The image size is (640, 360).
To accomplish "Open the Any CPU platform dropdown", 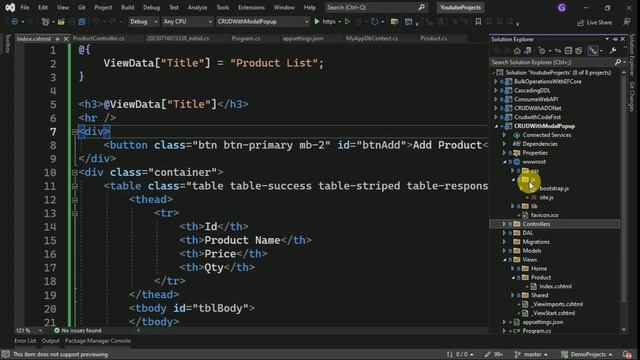I will click(x=187, y=22).
